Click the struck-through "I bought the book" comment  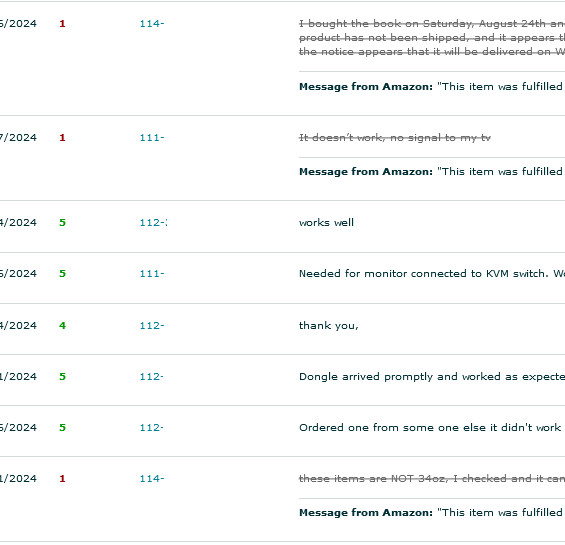432,37
